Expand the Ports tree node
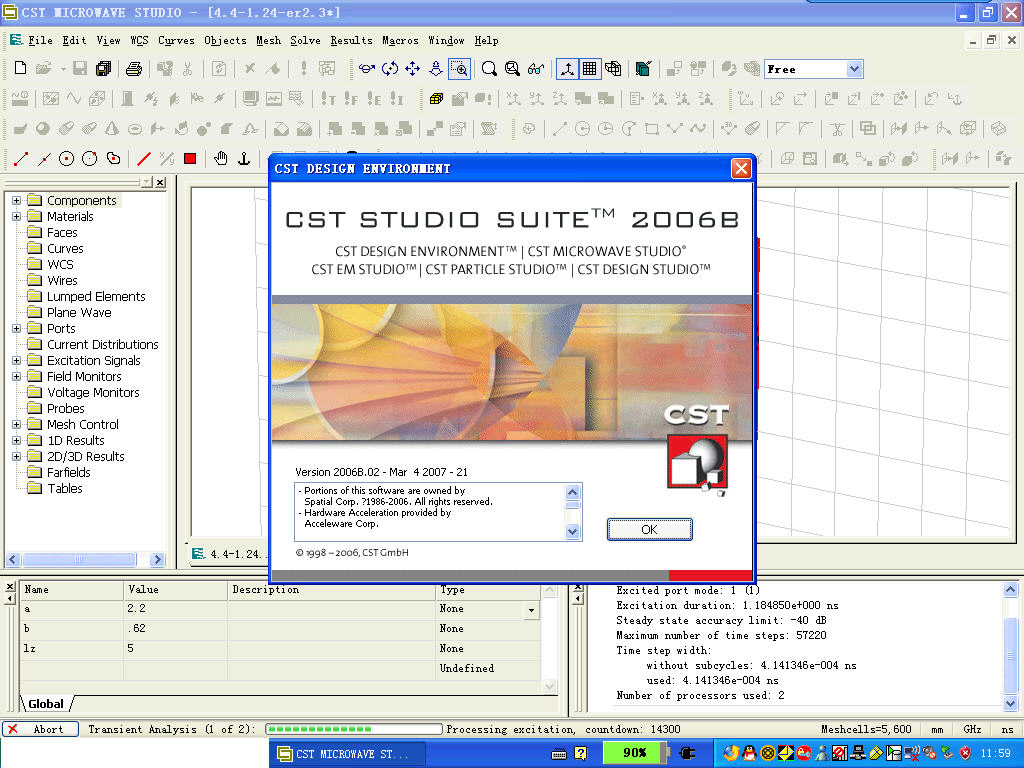 click(16, 328)
